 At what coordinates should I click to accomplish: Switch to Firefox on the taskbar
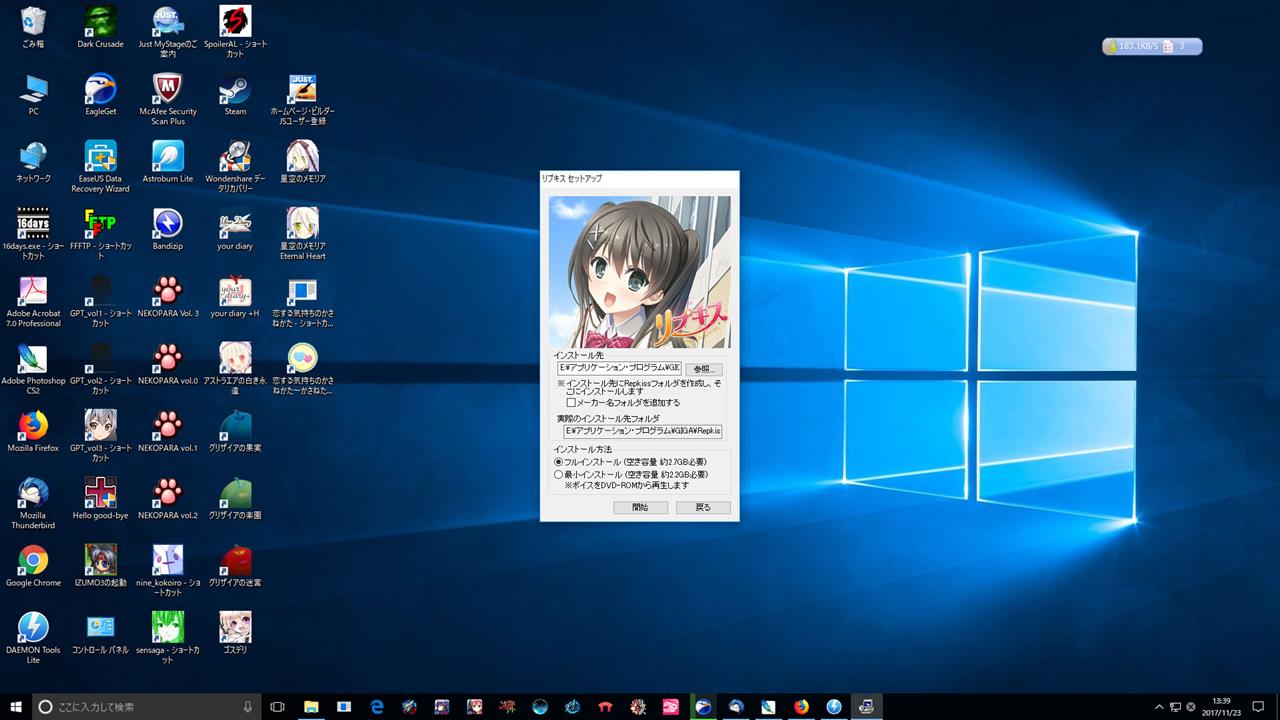click(801, 706)
